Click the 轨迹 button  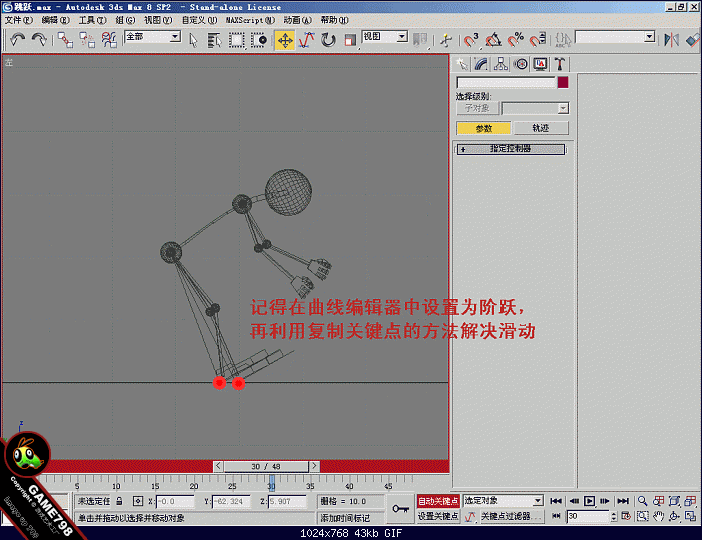pos(541,128)
